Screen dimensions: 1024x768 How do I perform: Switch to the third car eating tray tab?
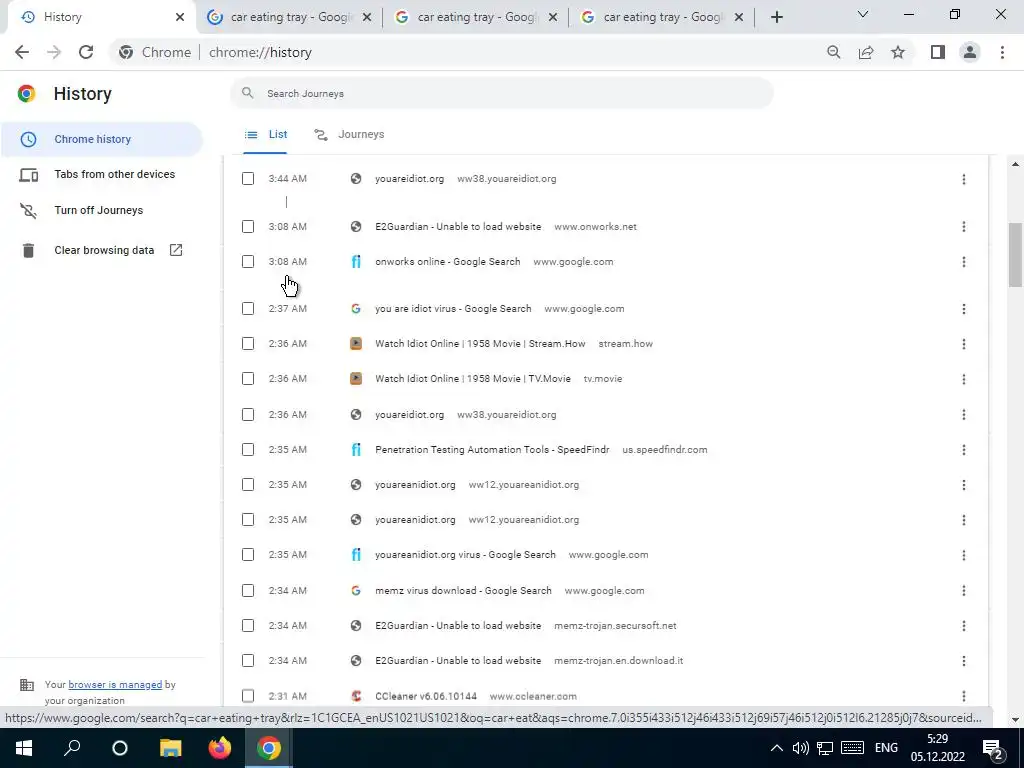pyautogui.click(x=662, y=17)
